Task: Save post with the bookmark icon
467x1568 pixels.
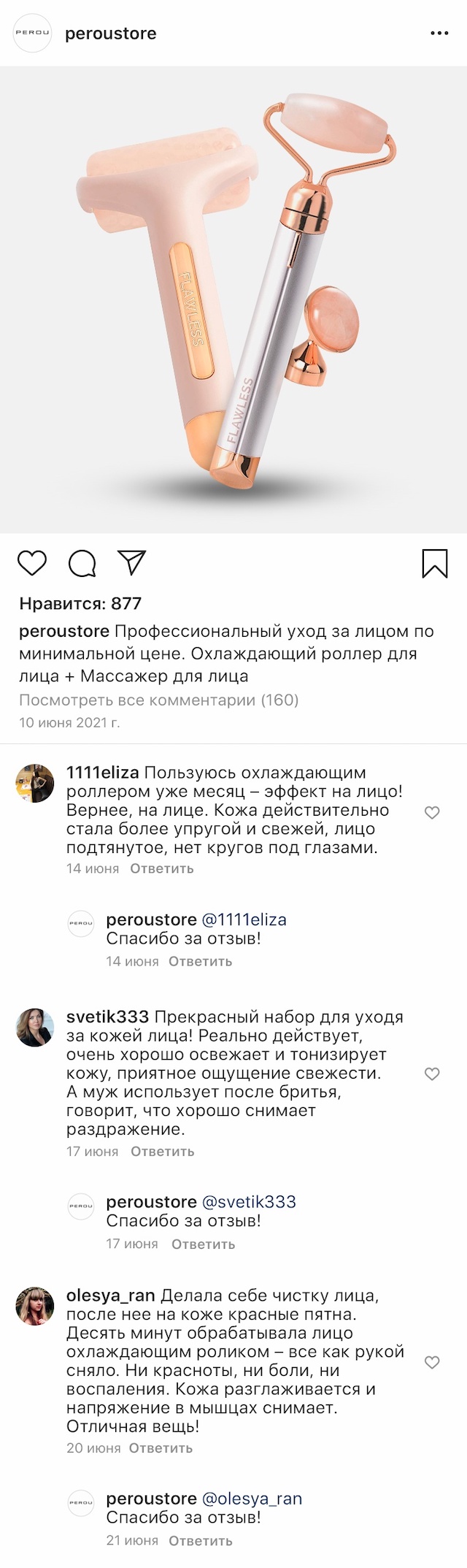Action: 435,563
